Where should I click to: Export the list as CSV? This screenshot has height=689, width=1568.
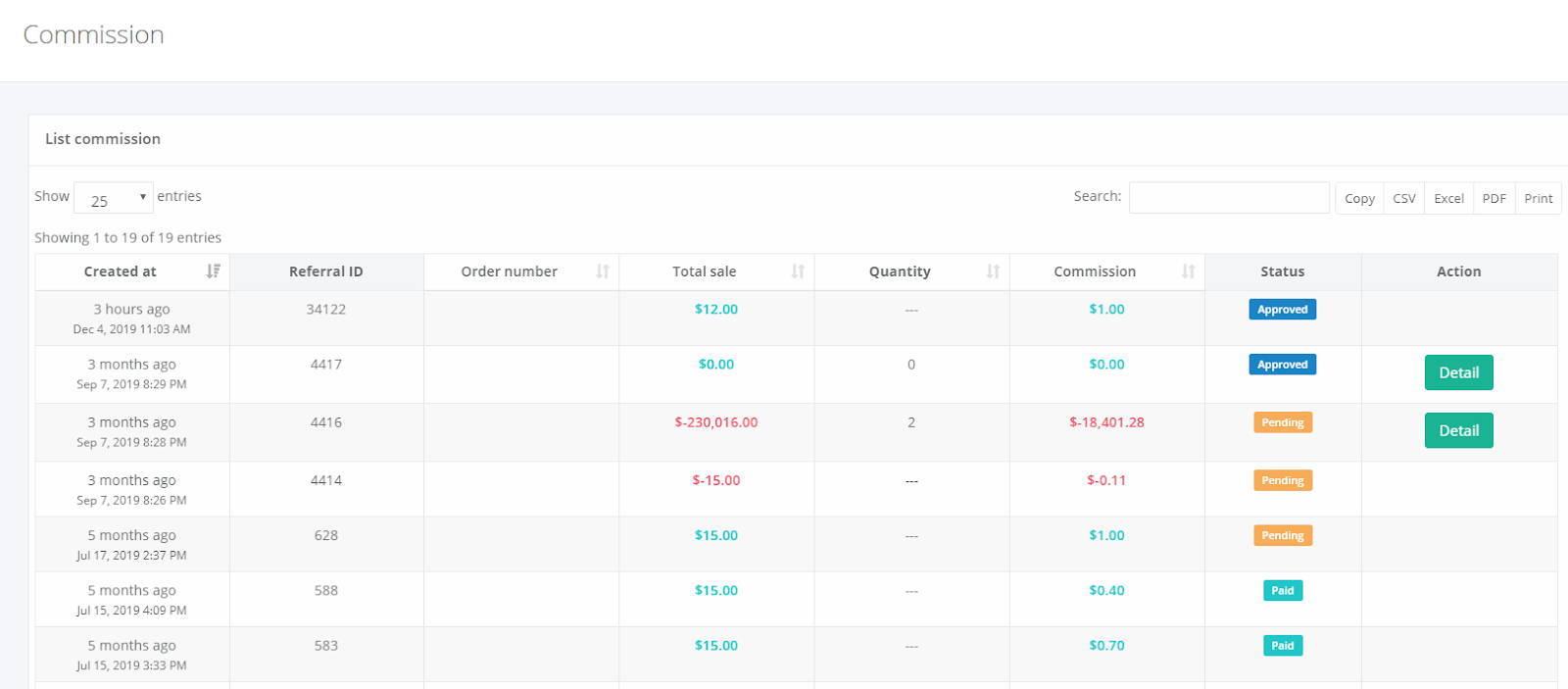coord(1404,198)
